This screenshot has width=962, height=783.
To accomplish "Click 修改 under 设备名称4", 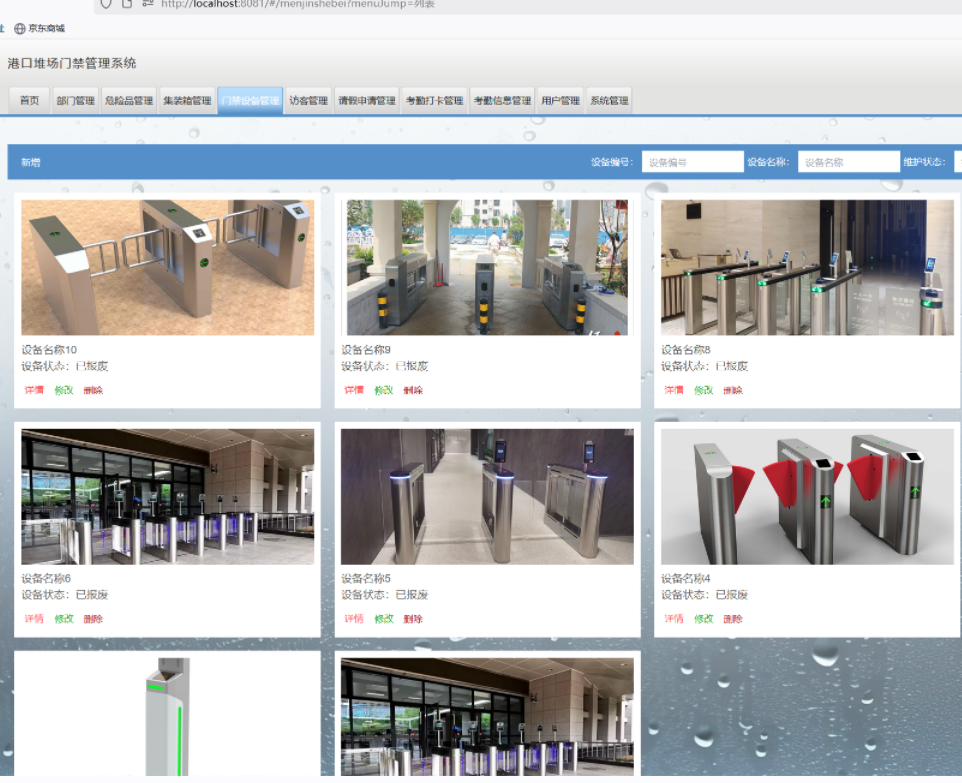I will [704, 619].
